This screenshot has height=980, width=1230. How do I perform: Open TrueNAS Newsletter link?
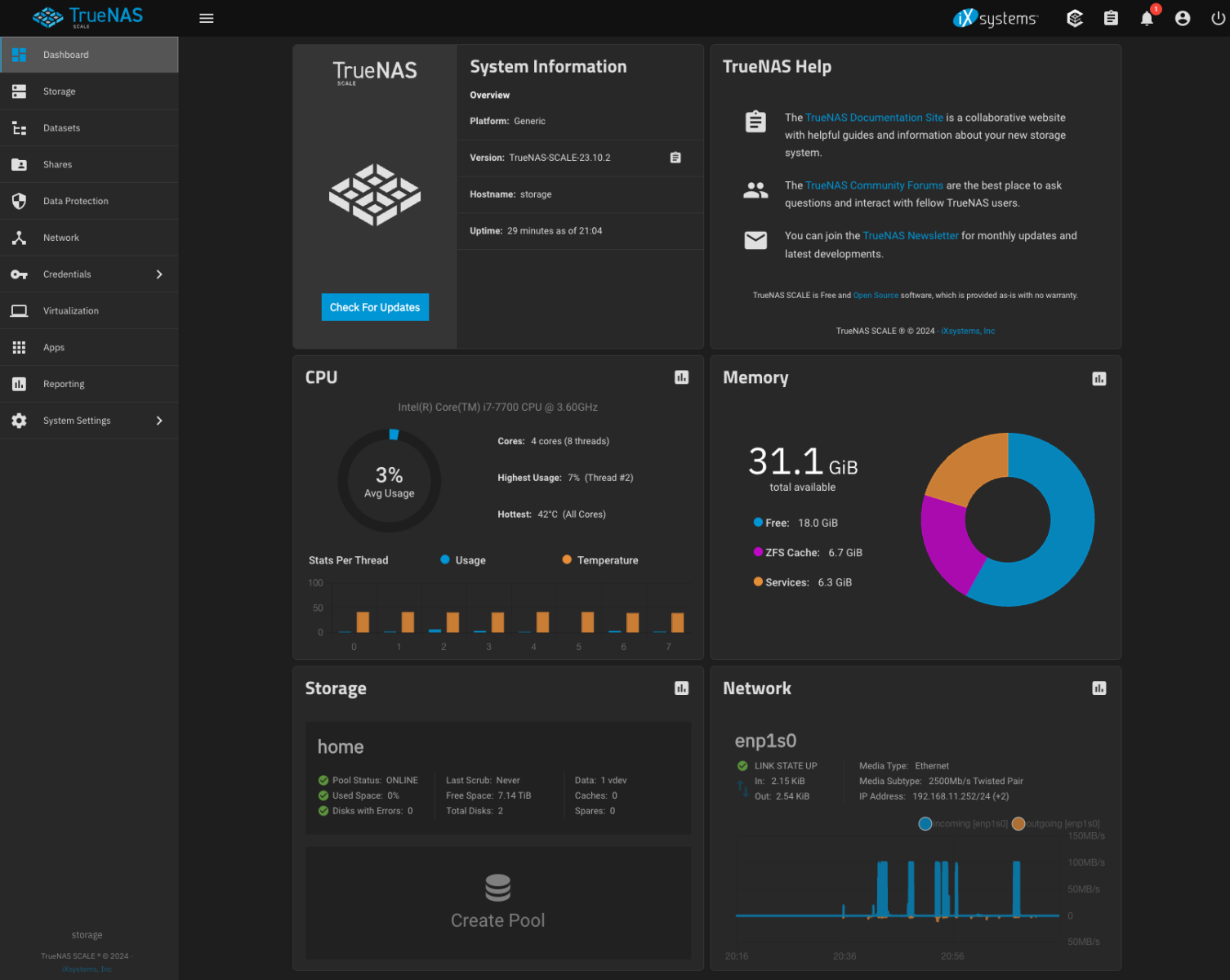(911, 236)
